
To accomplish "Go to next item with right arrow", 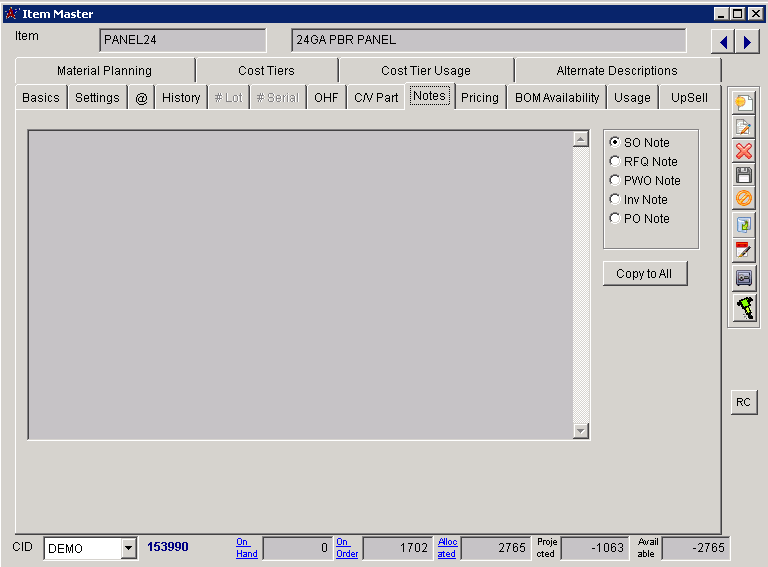I will (746, 41).
